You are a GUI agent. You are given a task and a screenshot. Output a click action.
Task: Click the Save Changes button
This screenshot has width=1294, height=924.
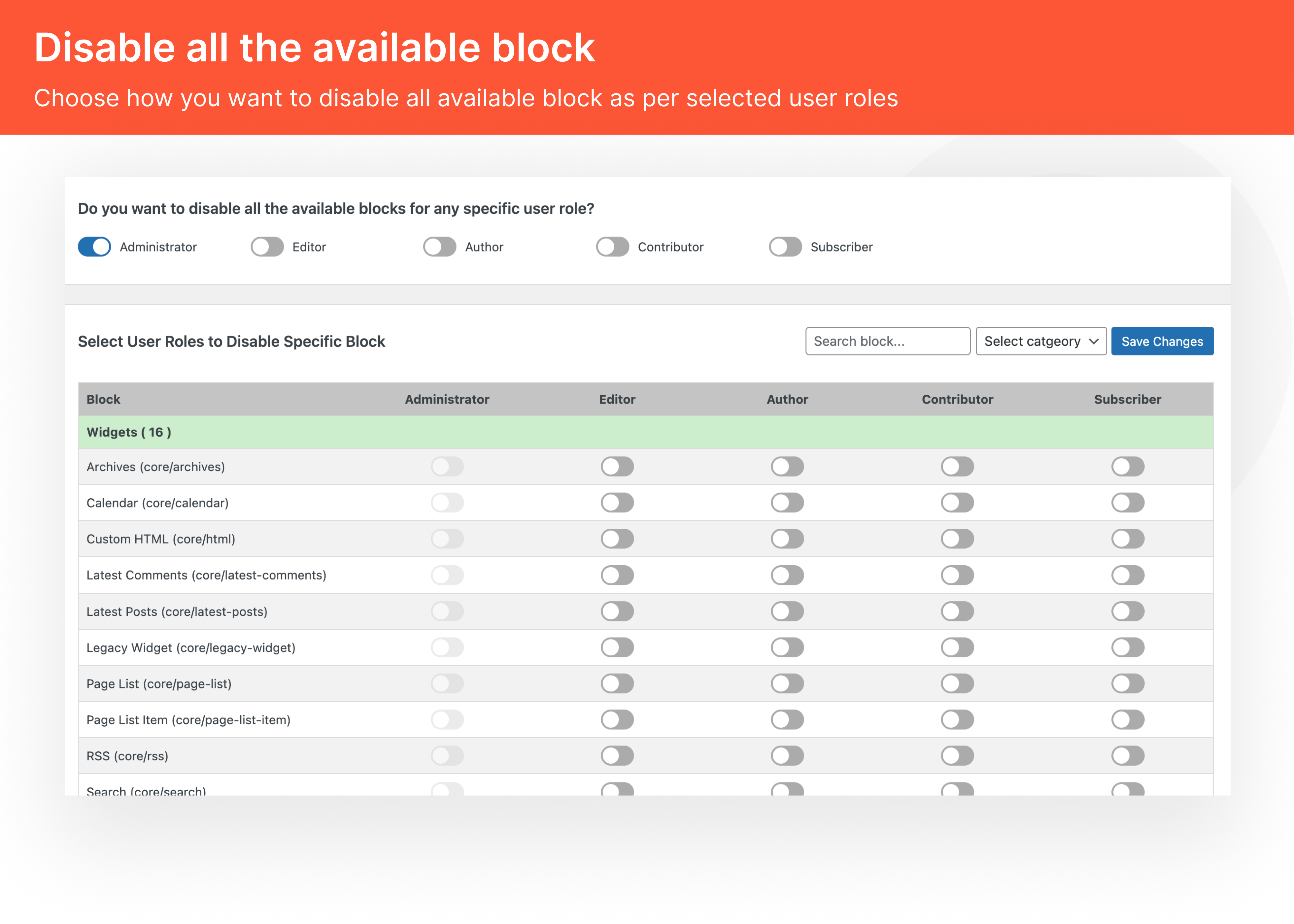(1163, 341)
